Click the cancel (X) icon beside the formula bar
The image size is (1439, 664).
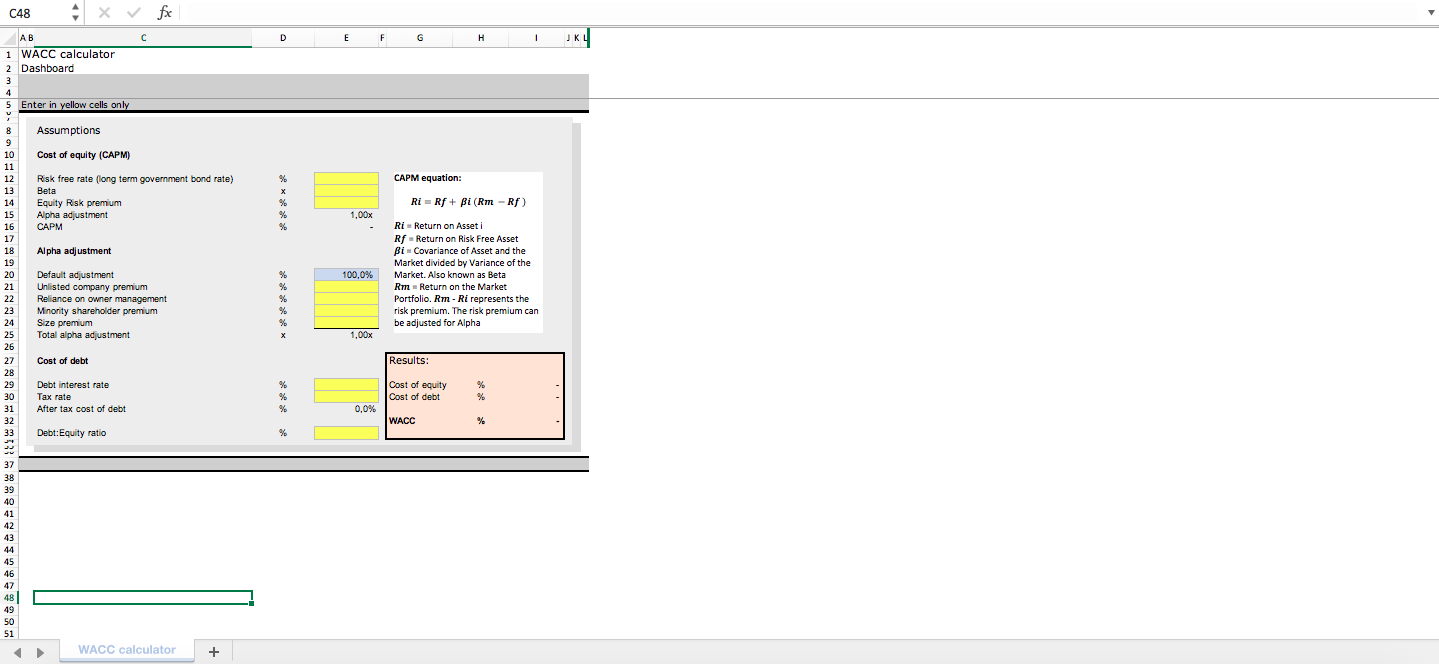click(104, 13)
